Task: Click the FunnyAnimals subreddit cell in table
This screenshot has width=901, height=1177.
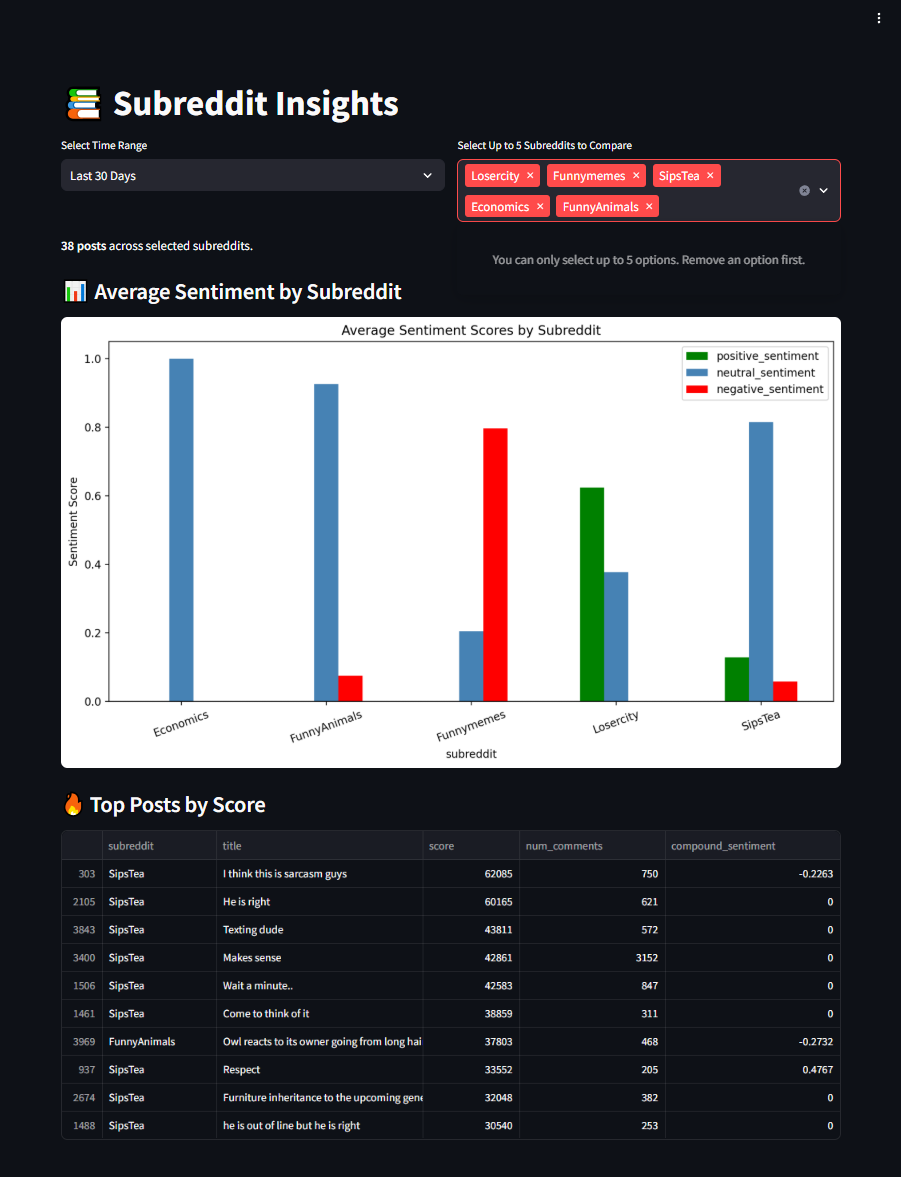Action: pos(159,1041)
